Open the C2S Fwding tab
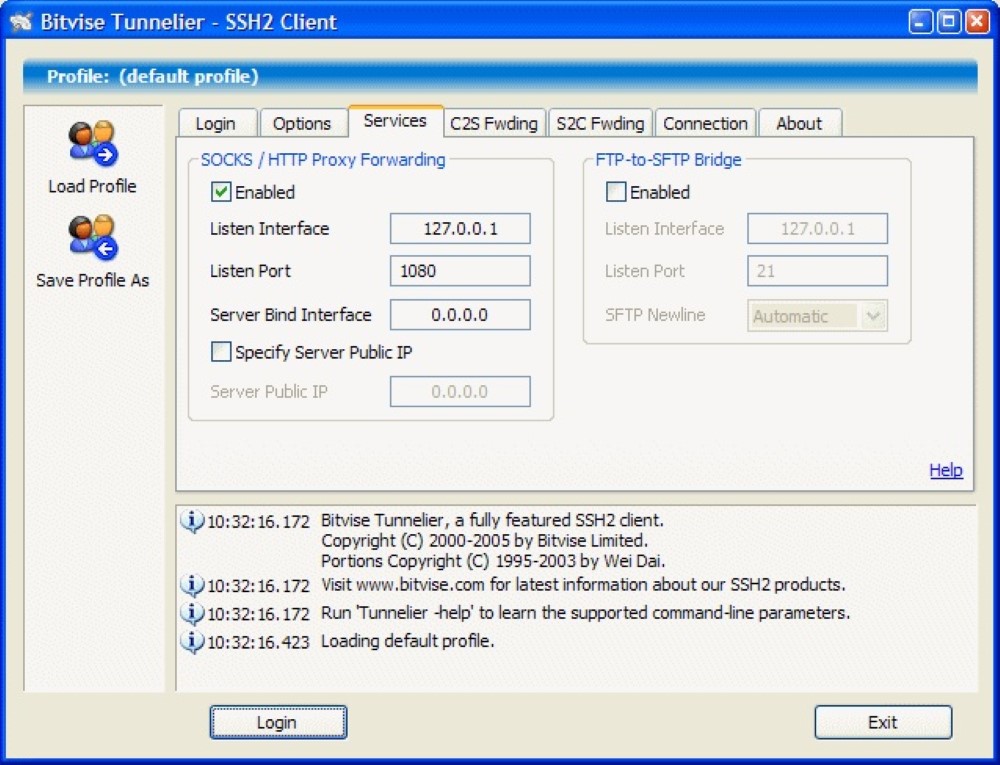 pos(494,123)
